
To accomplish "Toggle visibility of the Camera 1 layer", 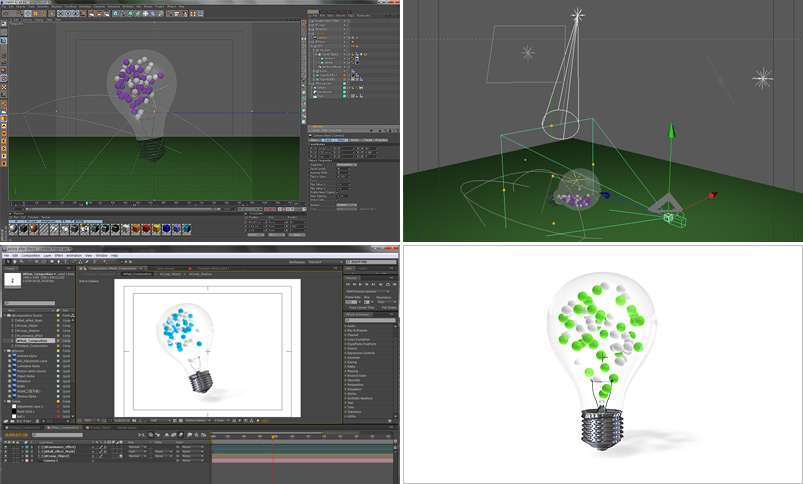I will click(5, 461).
